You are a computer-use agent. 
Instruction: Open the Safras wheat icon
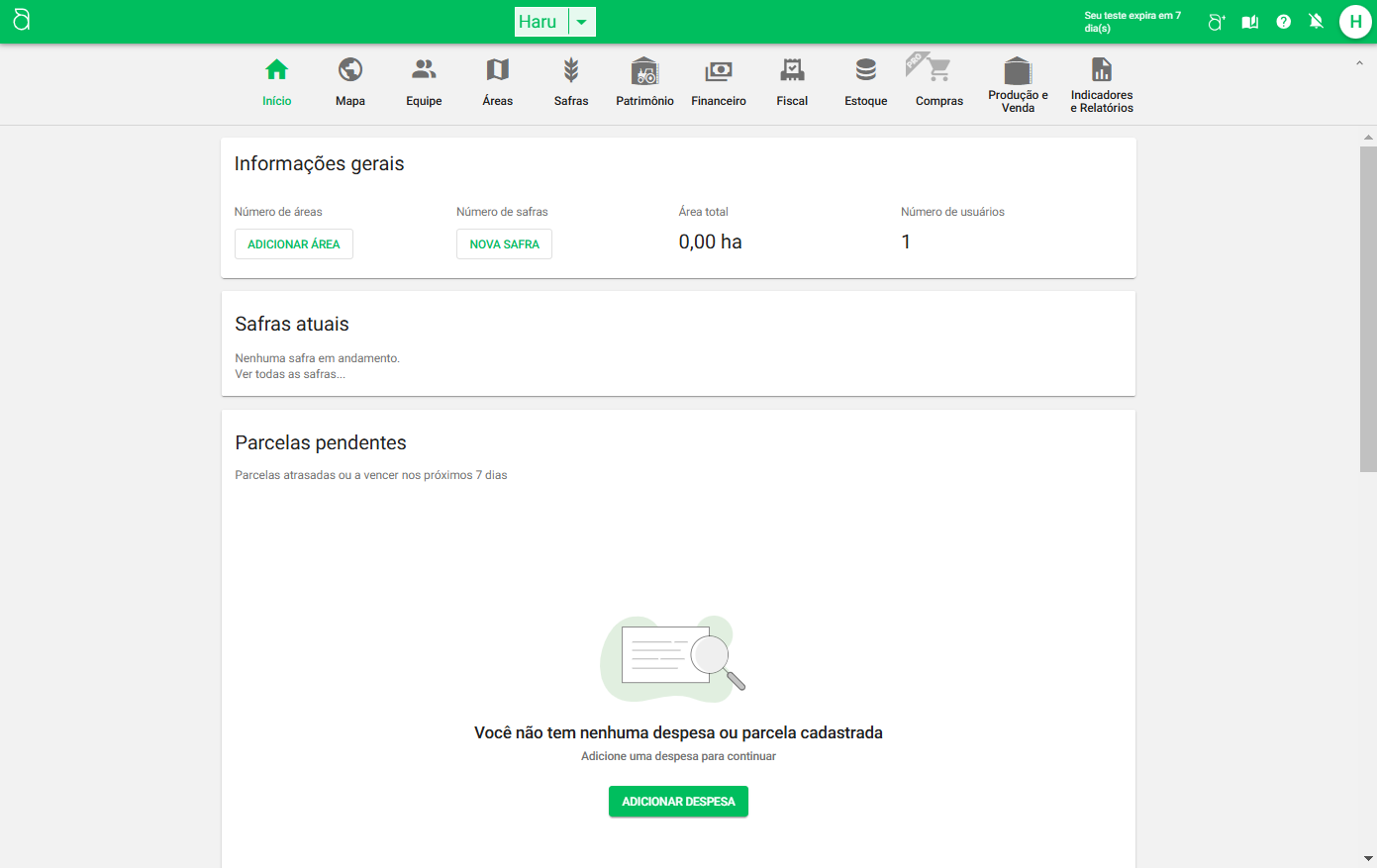click(571, 70)
